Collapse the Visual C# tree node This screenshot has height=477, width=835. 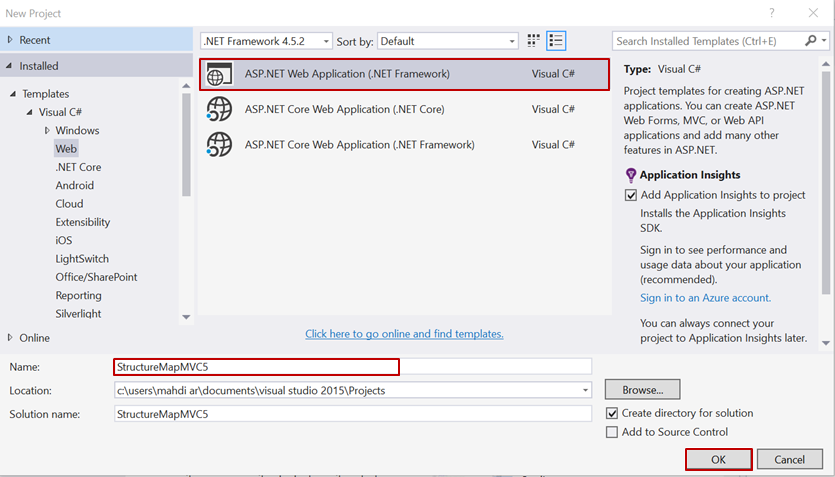(29, 112)
